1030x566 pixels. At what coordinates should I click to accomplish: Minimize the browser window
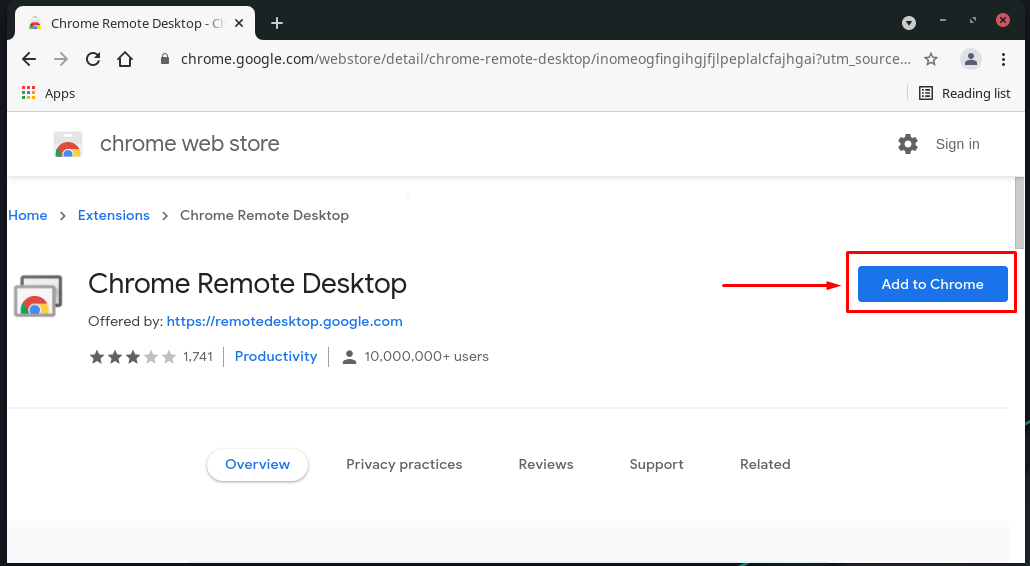click(x=943, y=20)
